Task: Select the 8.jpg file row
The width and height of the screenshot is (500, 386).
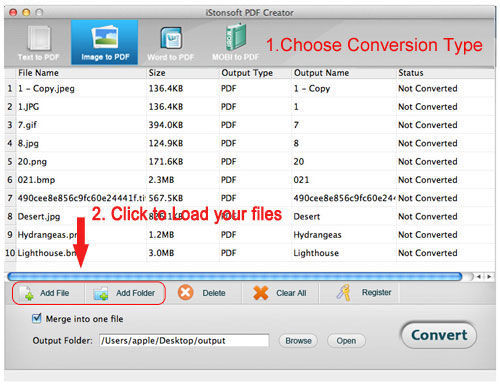Action: tap(249, 143)
